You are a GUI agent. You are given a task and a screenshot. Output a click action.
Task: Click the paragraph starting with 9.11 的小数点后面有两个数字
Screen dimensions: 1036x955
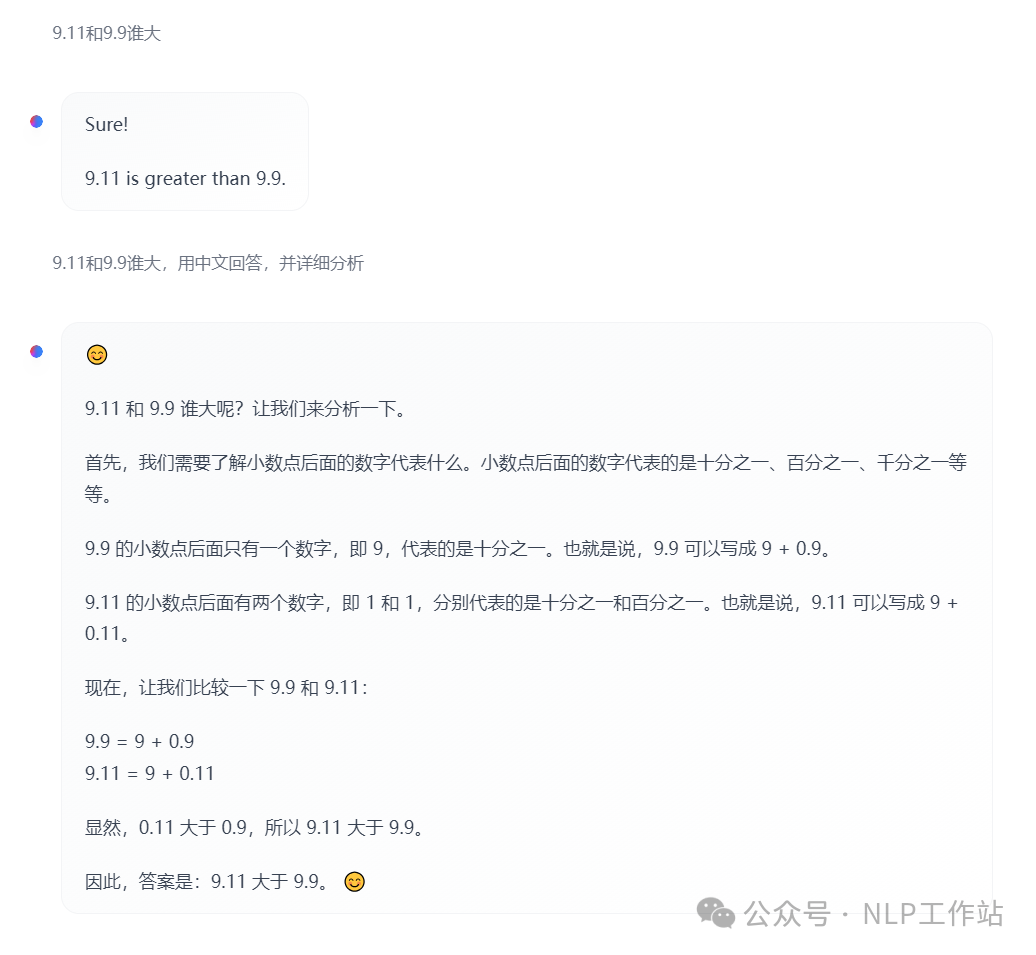(521, 618)
